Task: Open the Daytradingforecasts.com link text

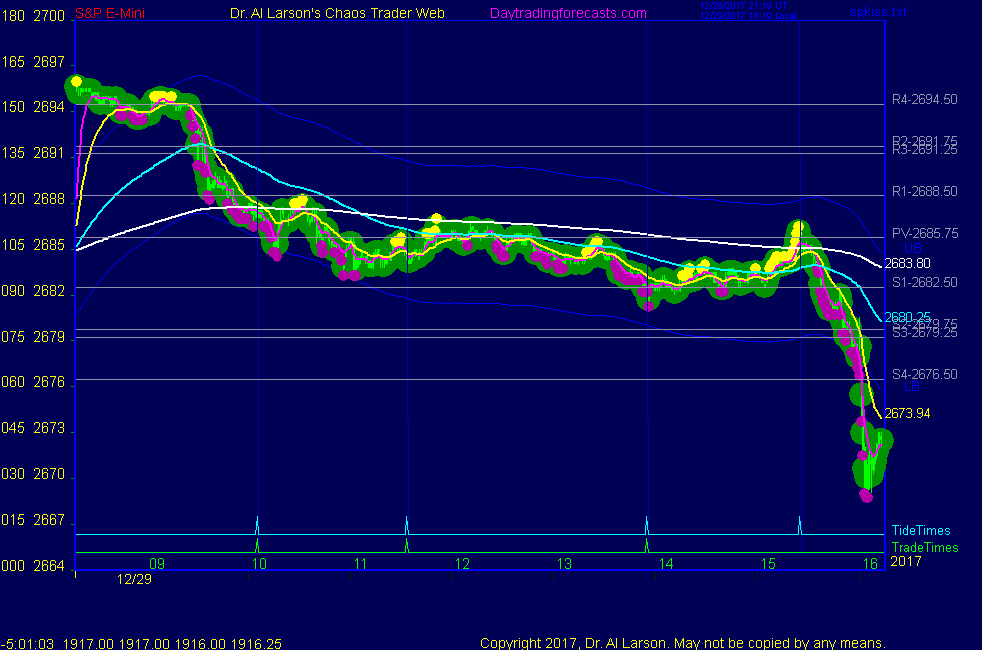Action: point(568,13)
